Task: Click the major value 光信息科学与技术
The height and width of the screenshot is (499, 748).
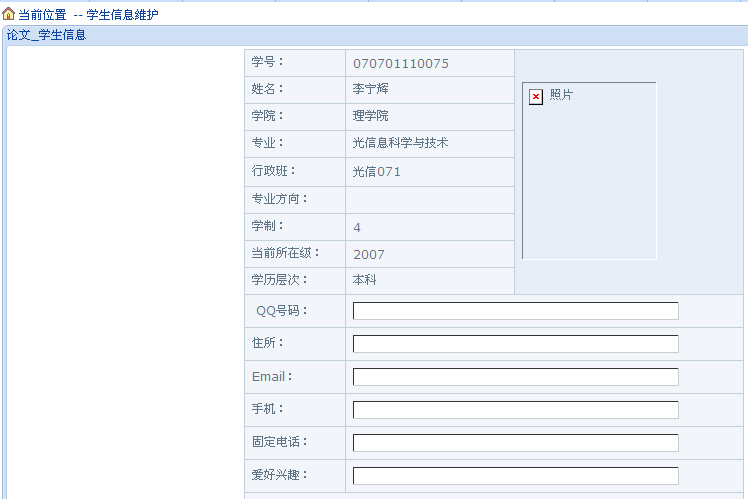Action: tap(400, 143)
